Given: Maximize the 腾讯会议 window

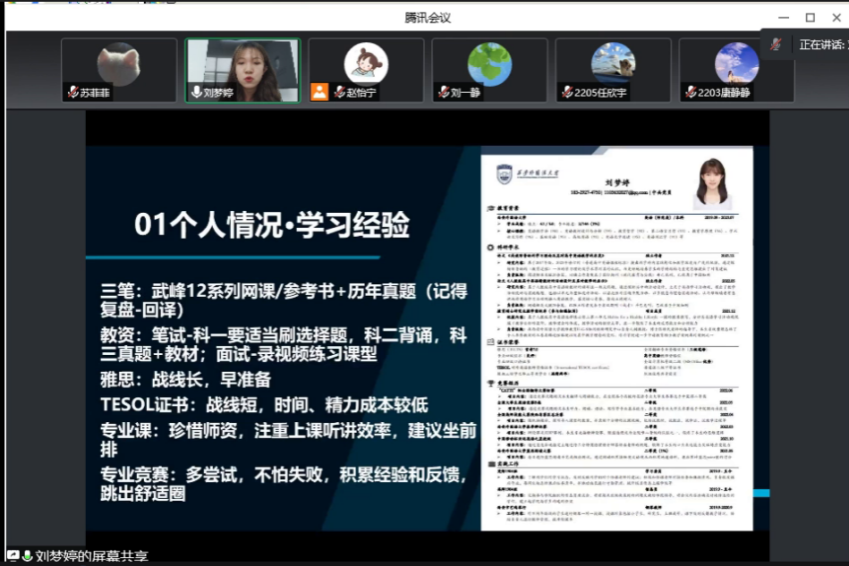Looking at the screenshot, I should tap(810, 17).
